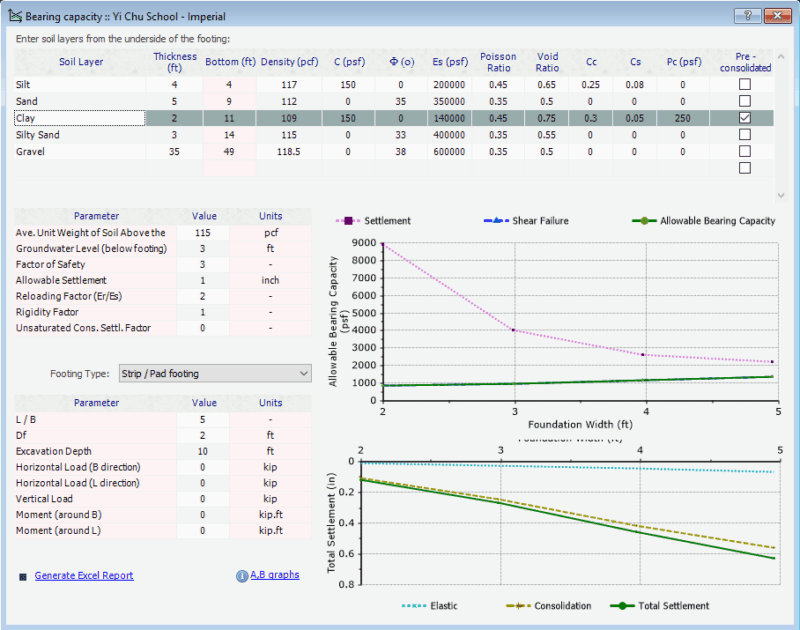Open the Generate Excel Report link
Screen dimensions: 800x630
(84, 575)
